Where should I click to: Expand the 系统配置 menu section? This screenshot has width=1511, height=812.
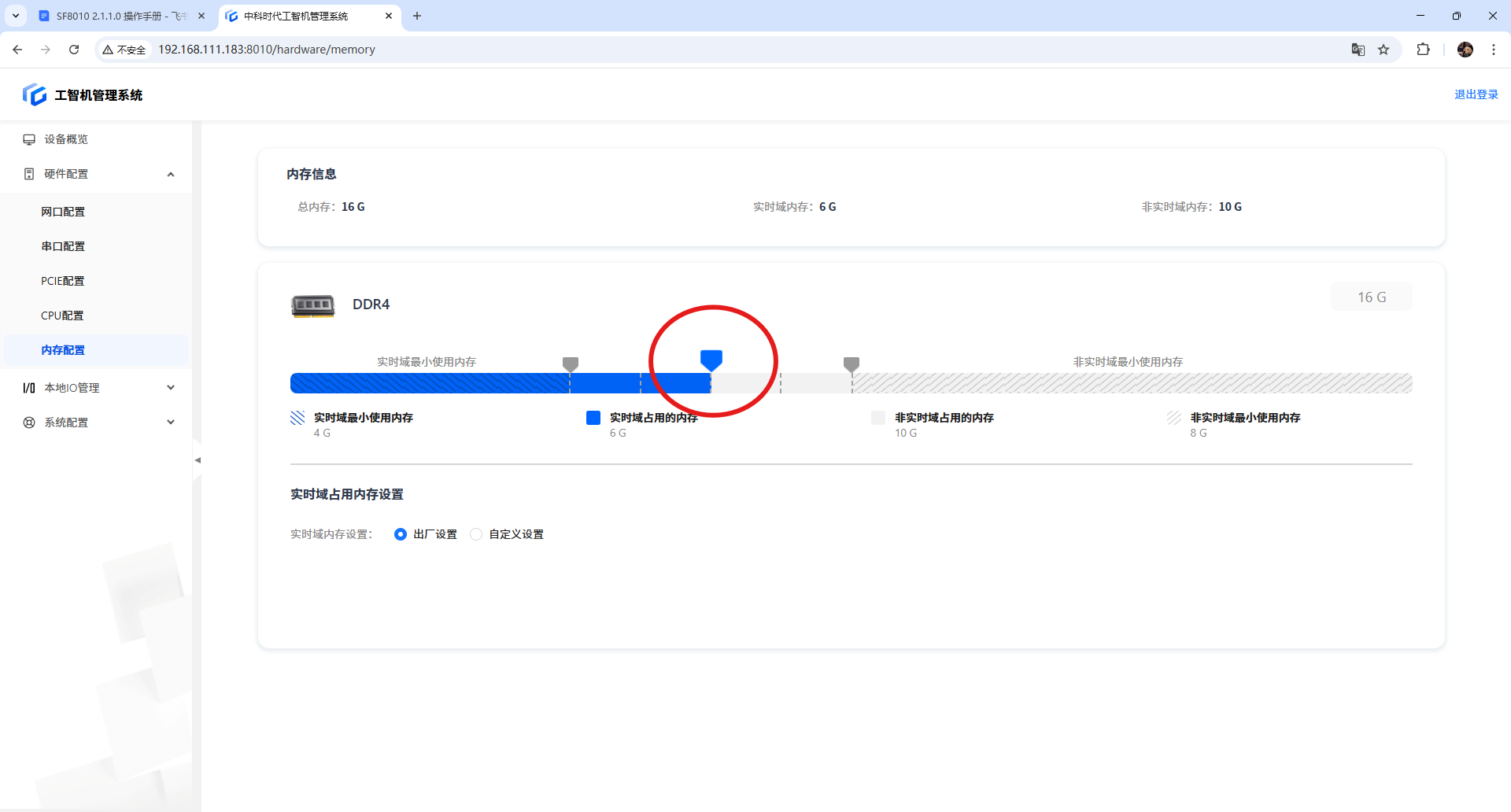[171, 423]
